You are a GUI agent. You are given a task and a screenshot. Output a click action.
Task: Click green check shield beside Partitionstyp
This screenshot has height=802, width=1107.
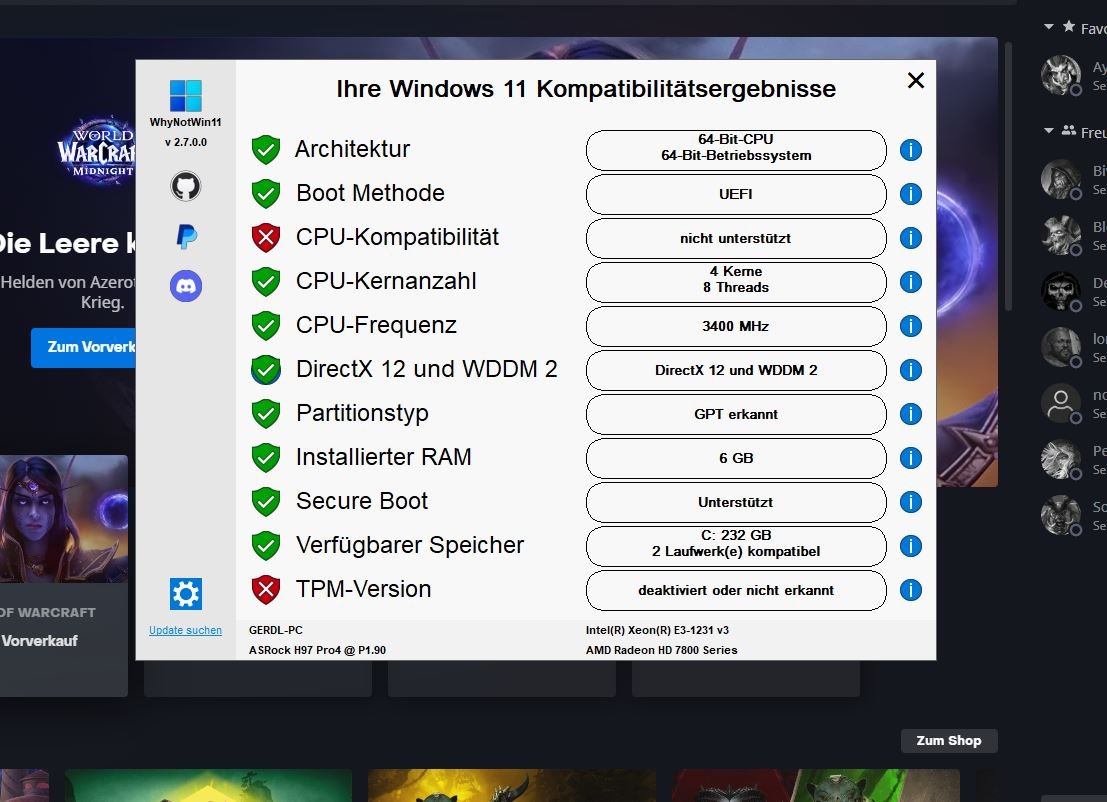pos(266,414)
